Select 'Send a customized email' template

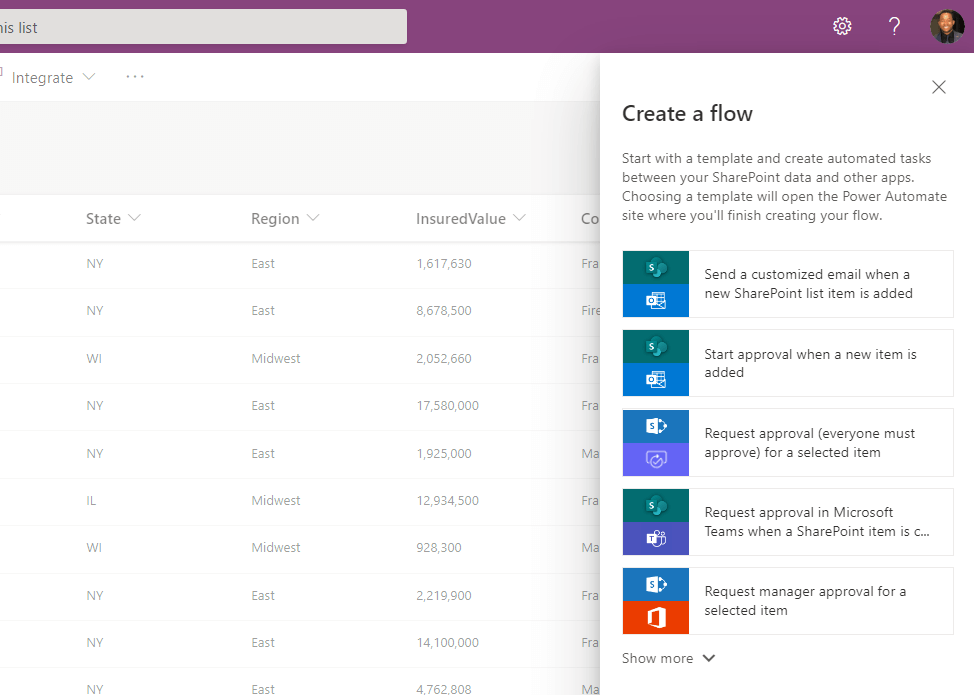(788, 284)
